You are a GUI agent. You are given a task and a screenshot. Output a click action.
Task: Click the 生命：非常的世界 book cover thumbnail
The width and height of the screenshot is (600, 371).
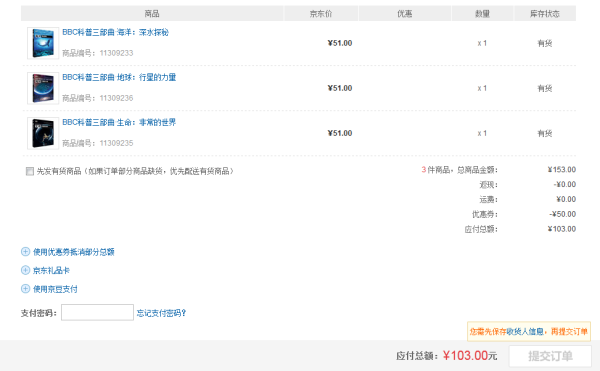pyautogui.click(x=43, y=133)
